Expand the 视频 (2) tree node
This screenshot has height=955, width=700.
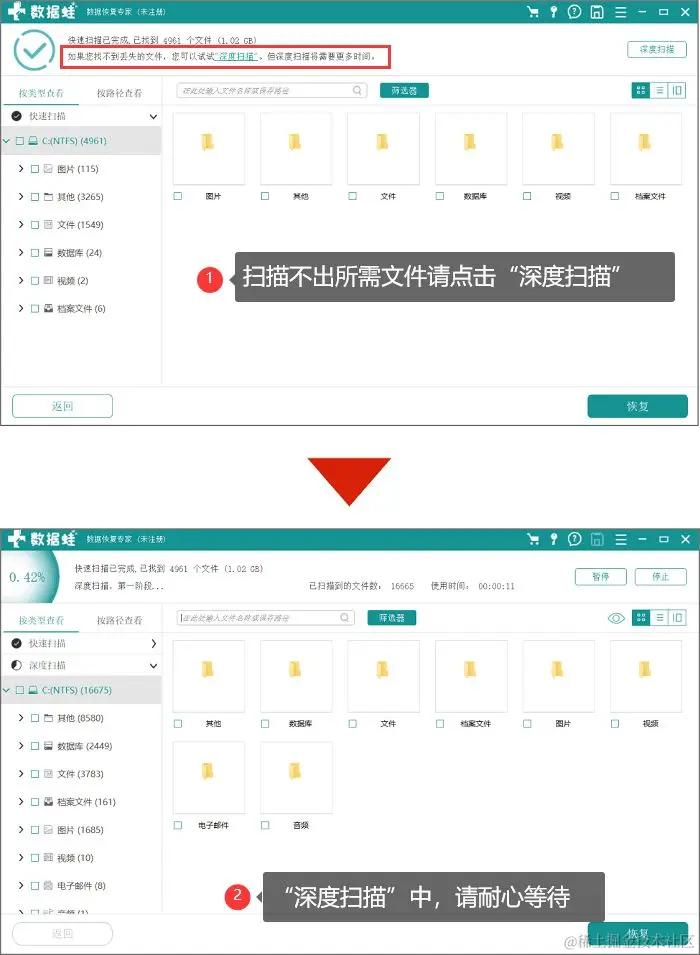(21, 280)
